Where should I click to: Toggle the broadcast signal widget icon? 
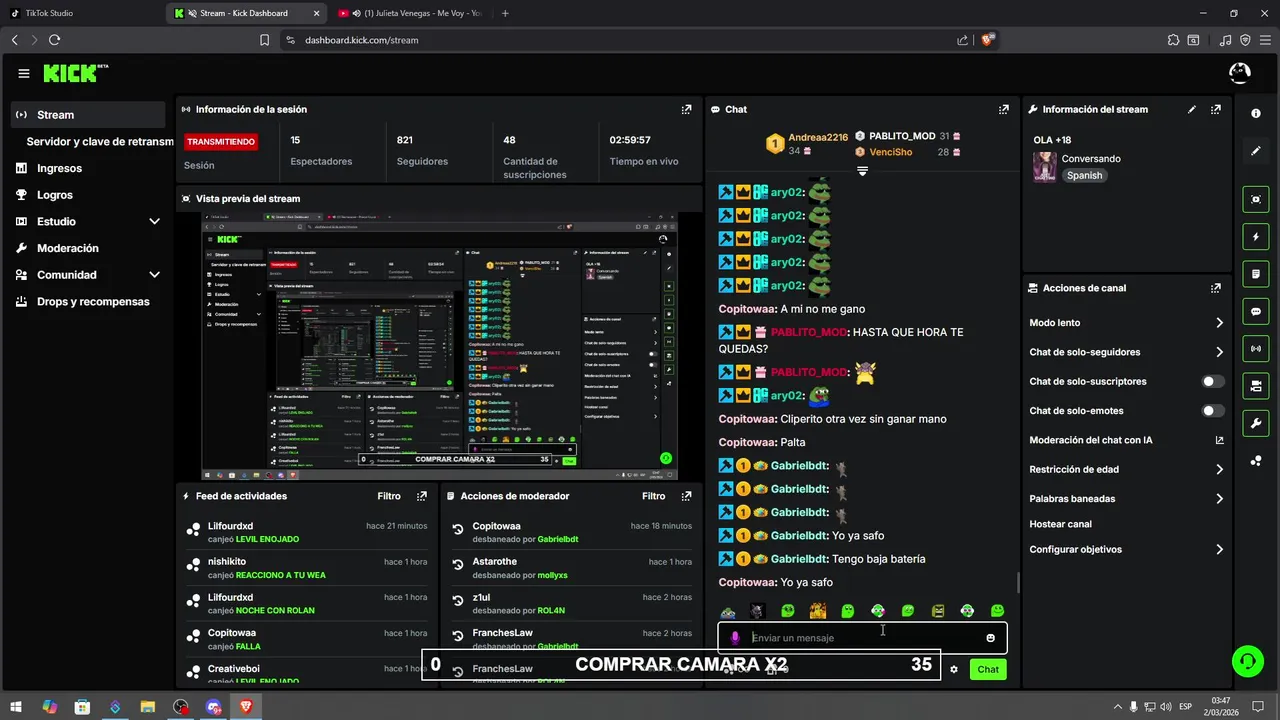[1256, 348]
